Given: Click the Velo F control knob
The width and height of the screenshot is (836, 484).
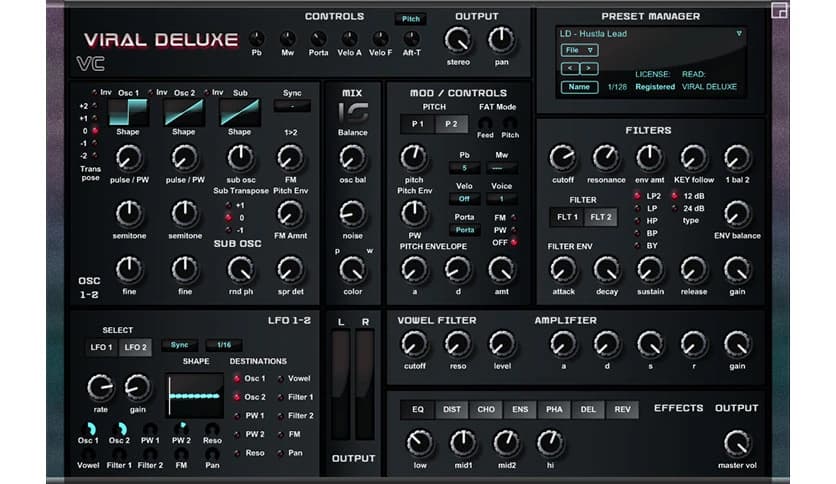Looking at the screenshot, I should (380, 39).
